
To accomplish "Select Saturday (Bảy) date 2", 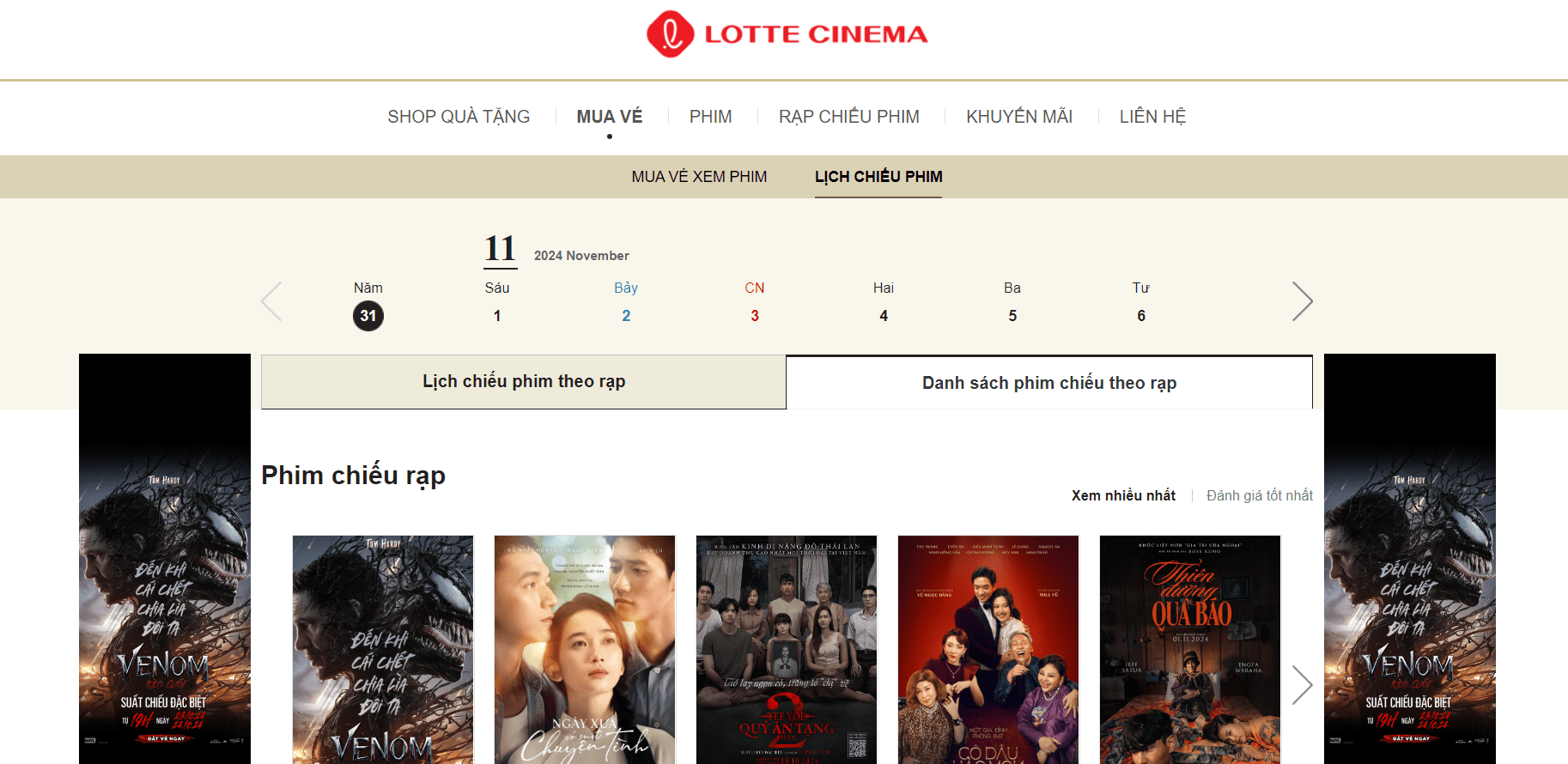I will tap(626, 315).
